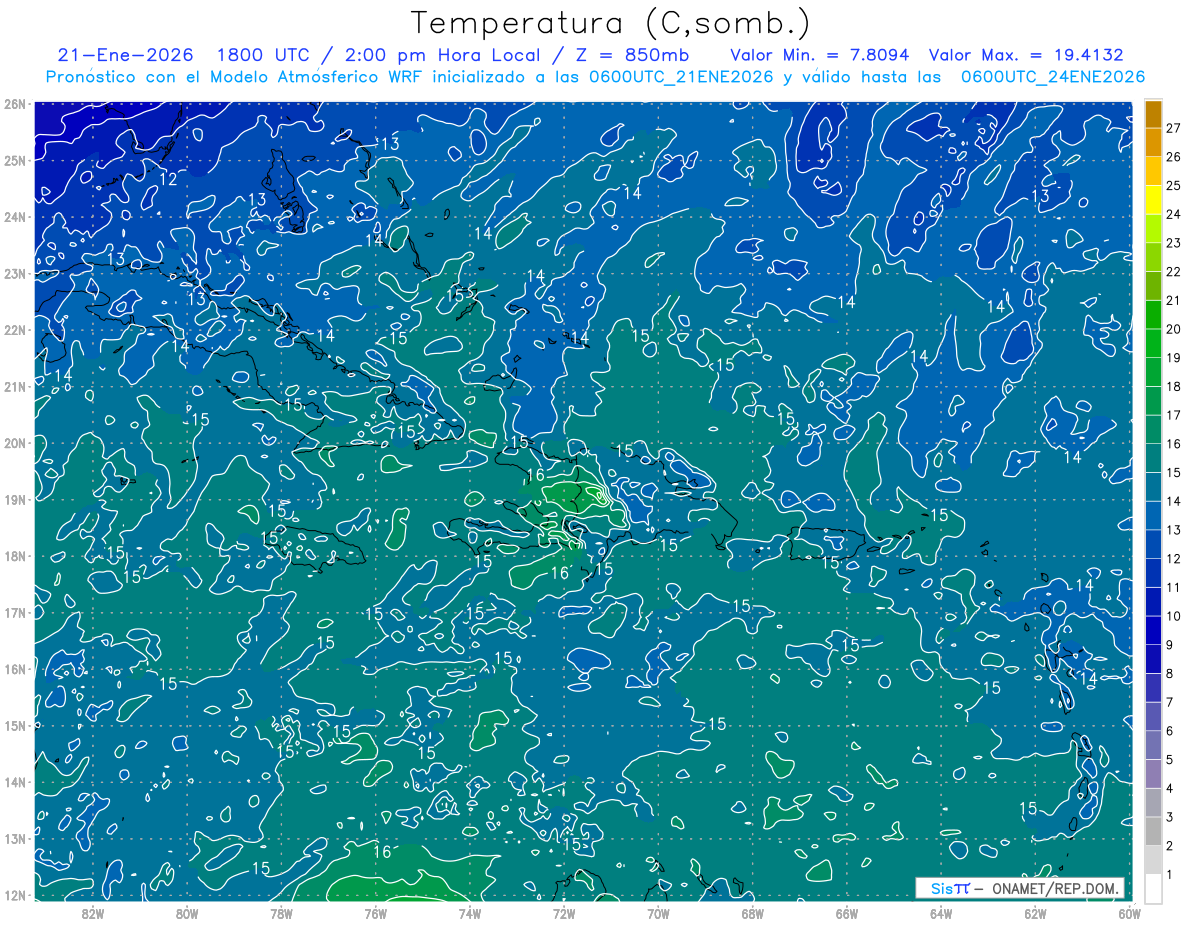Click the color scale label '25'
The height and width of the screenshot is (927, 1200).
pos(1174,185)
